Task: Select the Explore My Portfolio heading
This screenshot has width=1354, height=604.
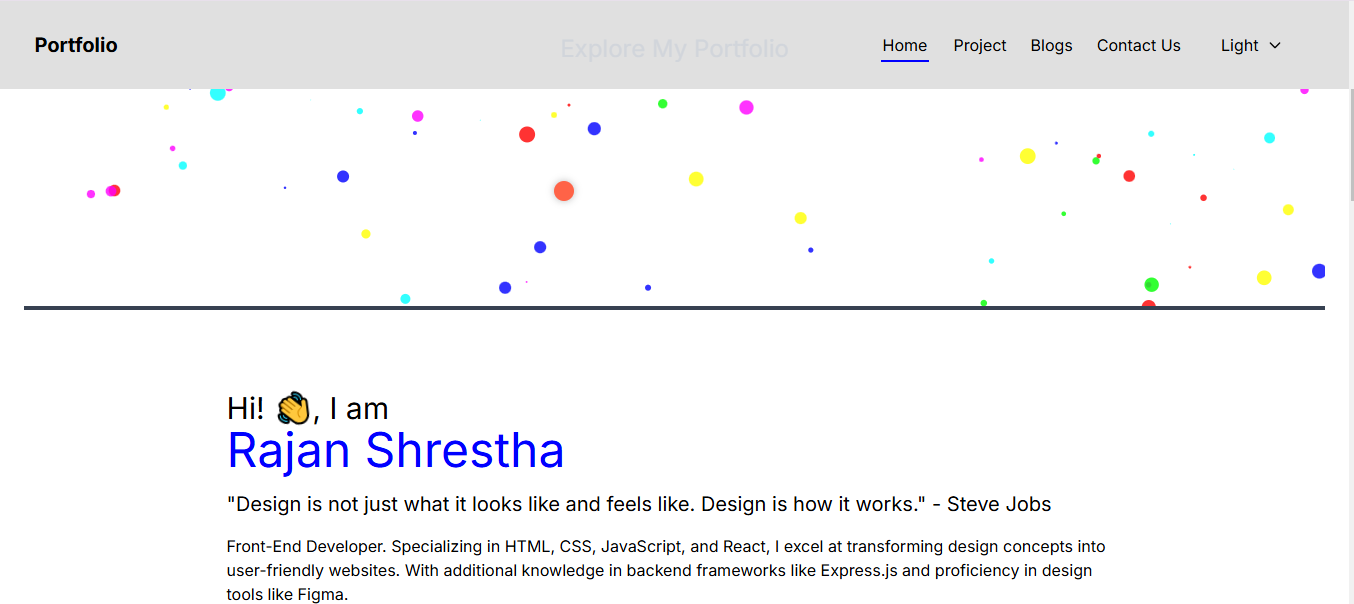Action: click(x=673, y=48)
